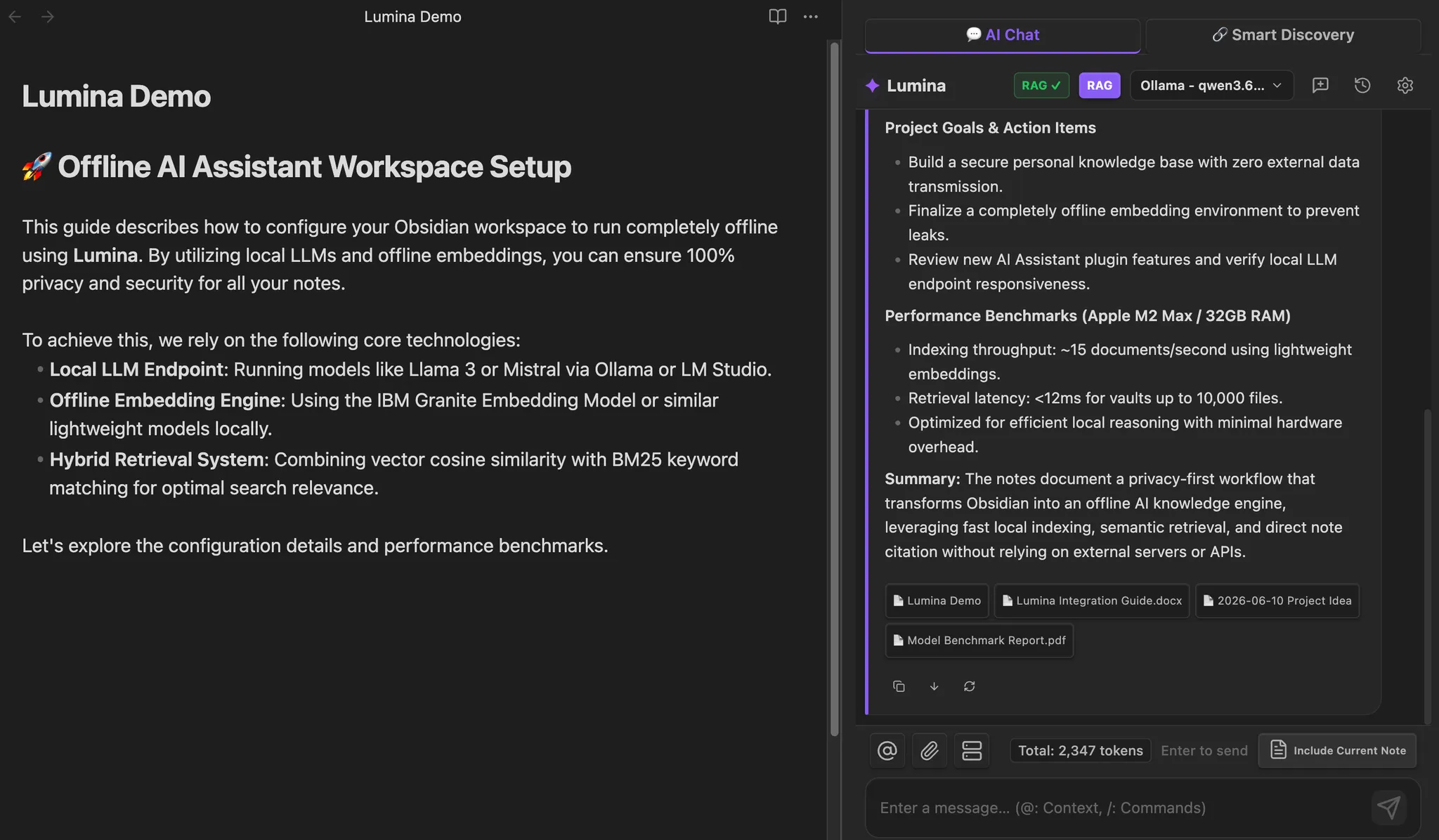This screenshot has width=1439, height=840.
Task: Toggle the green RAG status badge
Action: tap(1041, 85)
